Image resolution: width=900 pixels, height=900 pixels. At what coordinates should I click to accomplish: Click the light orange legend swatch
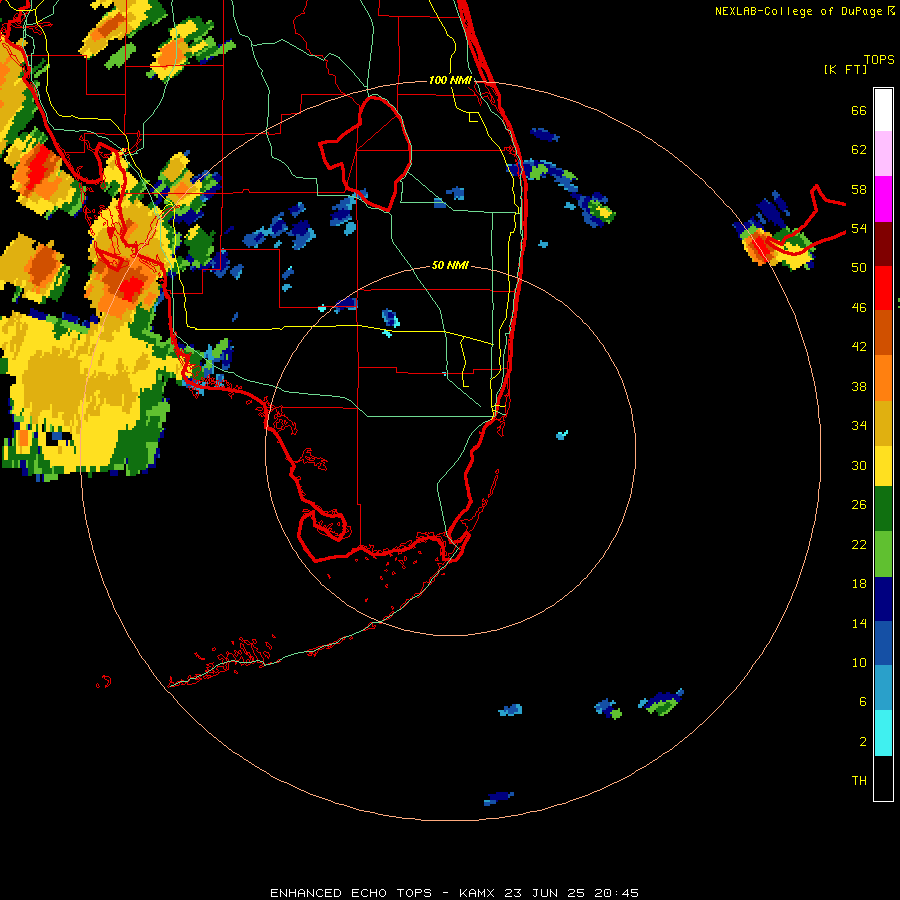point(883,378)
